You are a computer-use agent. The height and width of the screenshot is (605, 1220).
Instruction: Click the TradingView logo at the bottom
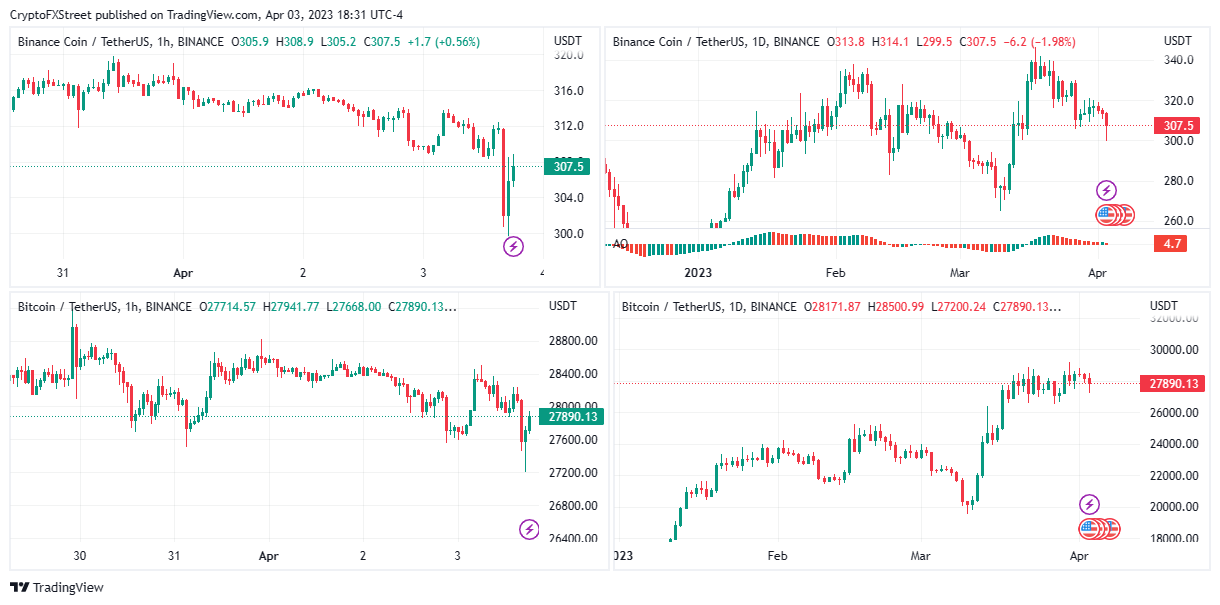pyautogui.click(x=57, y=587)
